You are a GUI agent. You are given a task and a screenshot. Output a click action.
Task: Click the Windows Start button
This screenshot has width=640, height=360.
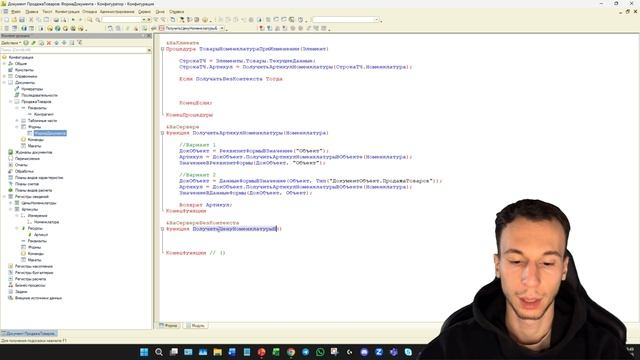[x=144, y=352]
